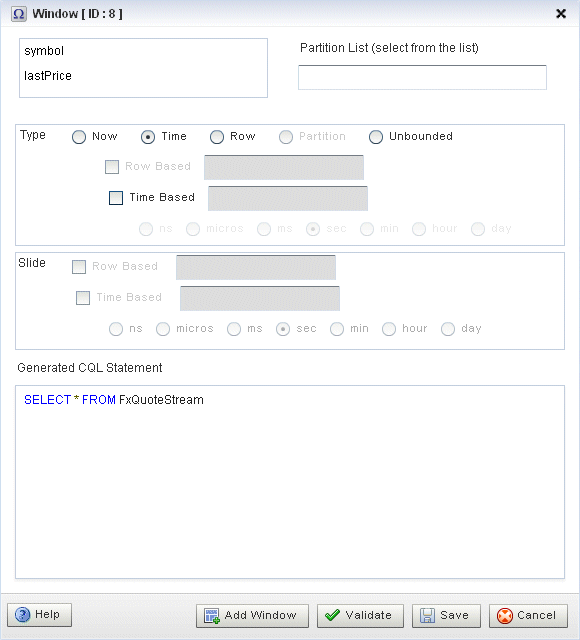Click the Help question mark icon
The image size is (580, 640).
pyautogui.click(x=22, y=614)
